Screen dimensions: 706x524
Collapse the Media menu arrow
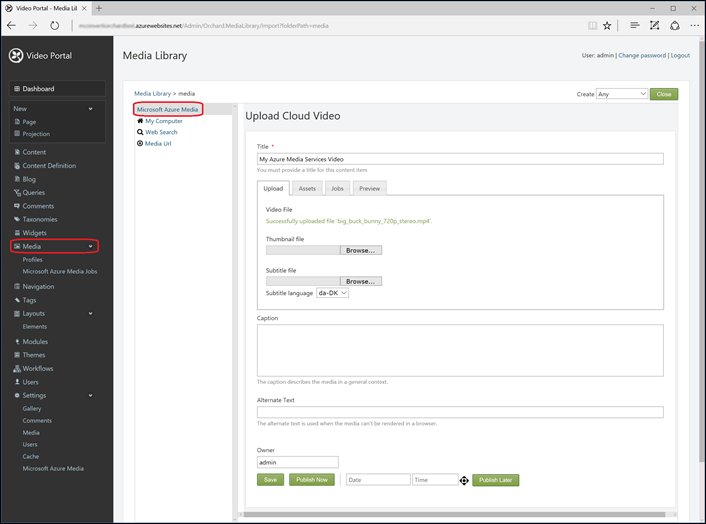point(91,246)
